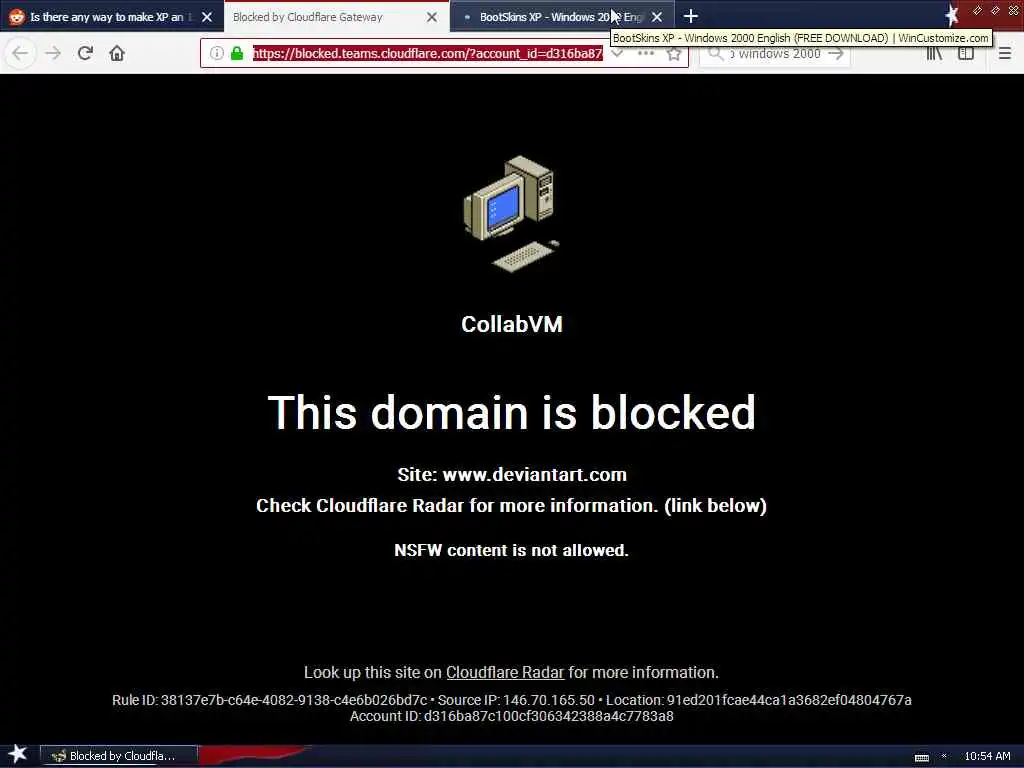Bookmark this page with the star icon

pyautogui.click(x=673, y=54)
